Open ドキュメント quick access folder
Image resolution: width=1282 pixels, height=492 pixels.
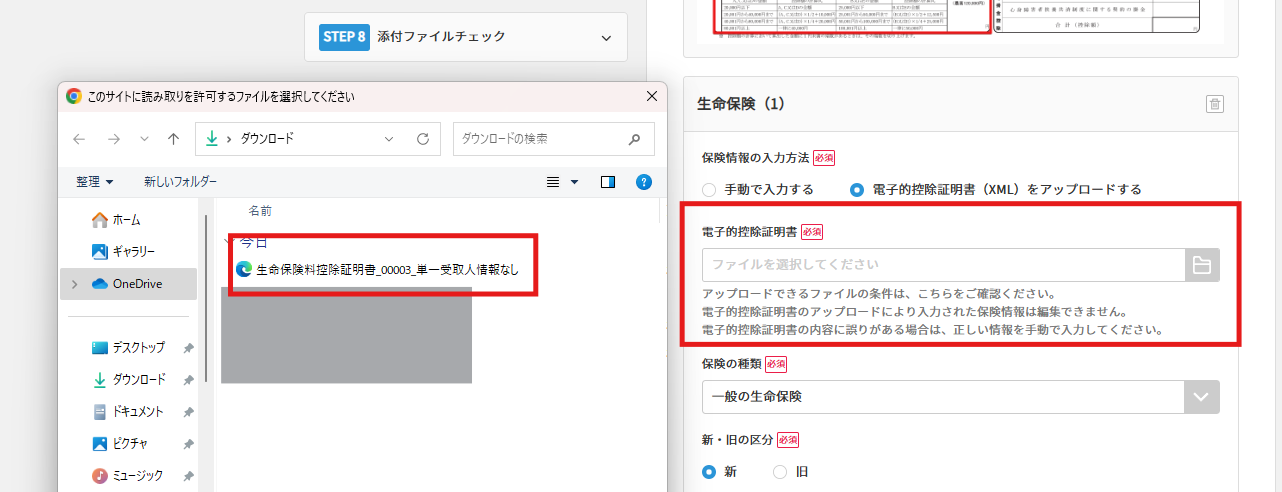coord(130,412)
